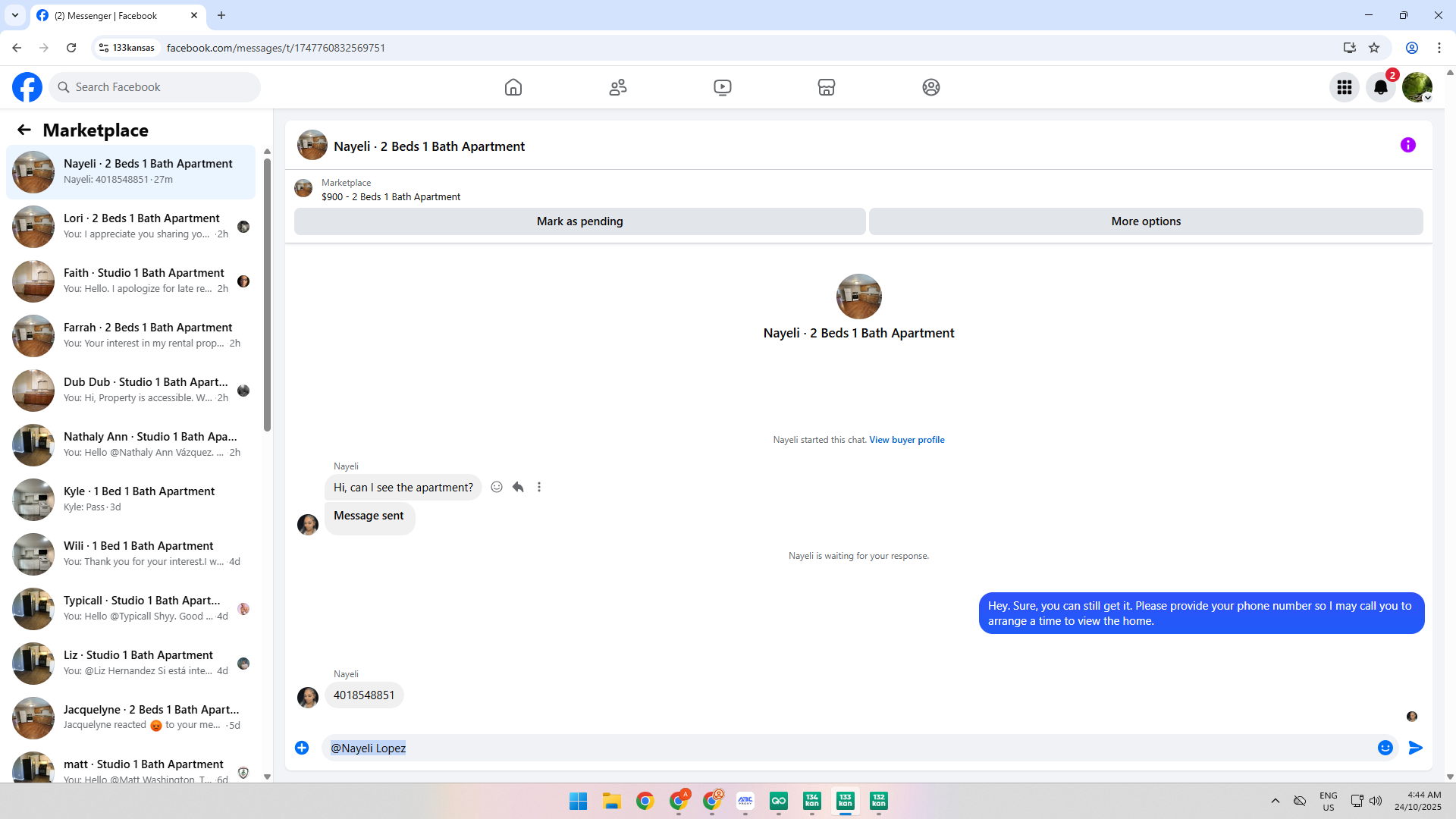
Task: Click the address bar URL
Action: [276, 48]
